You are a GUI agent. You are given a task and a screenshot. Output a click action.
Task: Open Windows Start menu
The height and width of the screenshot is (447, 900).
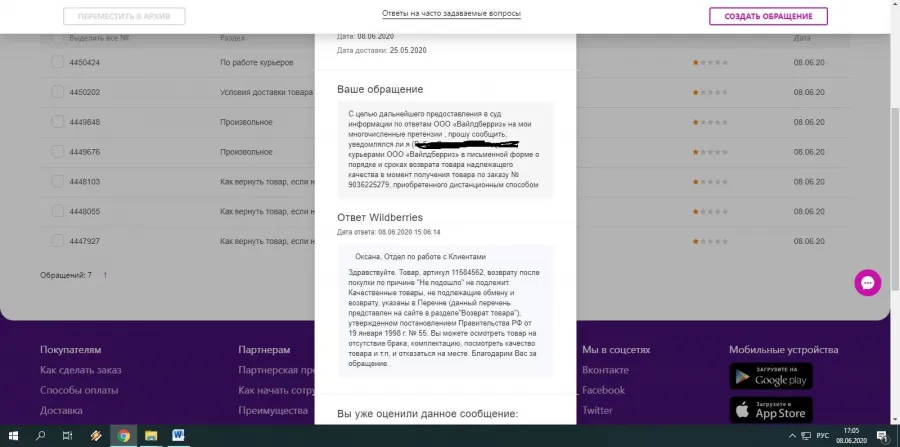pyautogui.click(x=13, y=436)
